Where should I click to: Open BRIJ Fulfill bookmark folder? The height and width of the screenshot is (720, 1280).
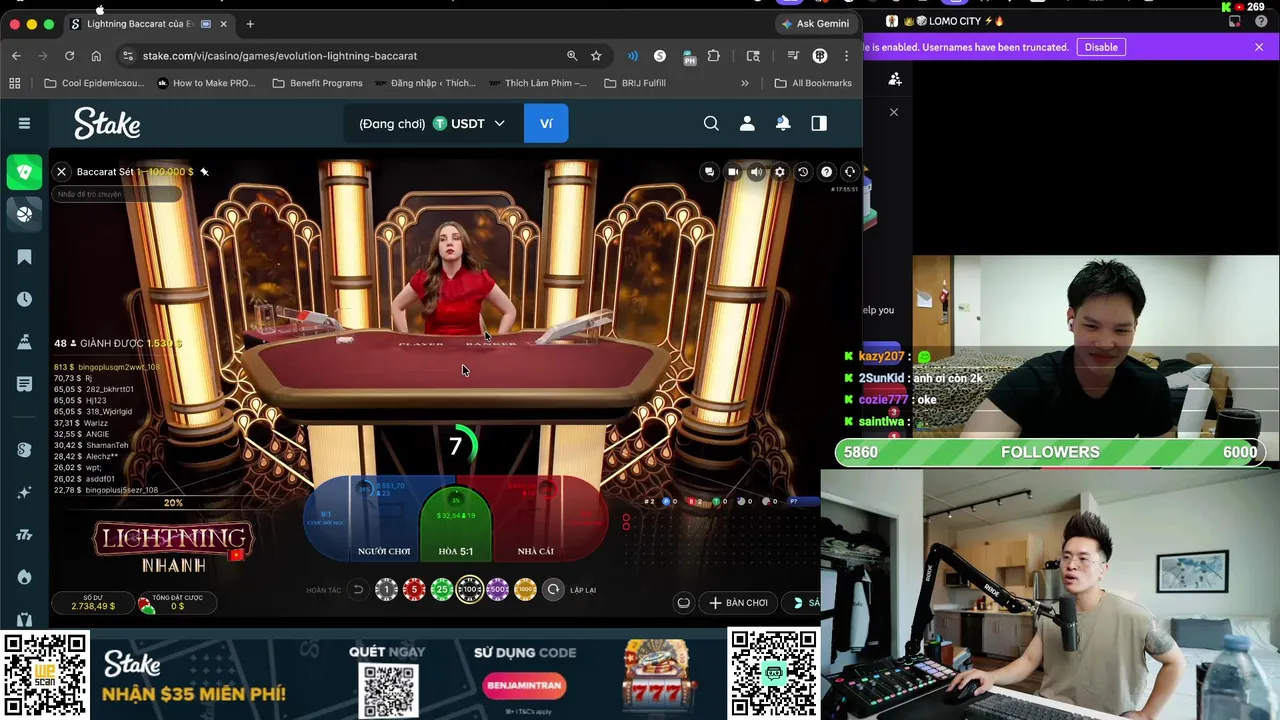[635, 83]
